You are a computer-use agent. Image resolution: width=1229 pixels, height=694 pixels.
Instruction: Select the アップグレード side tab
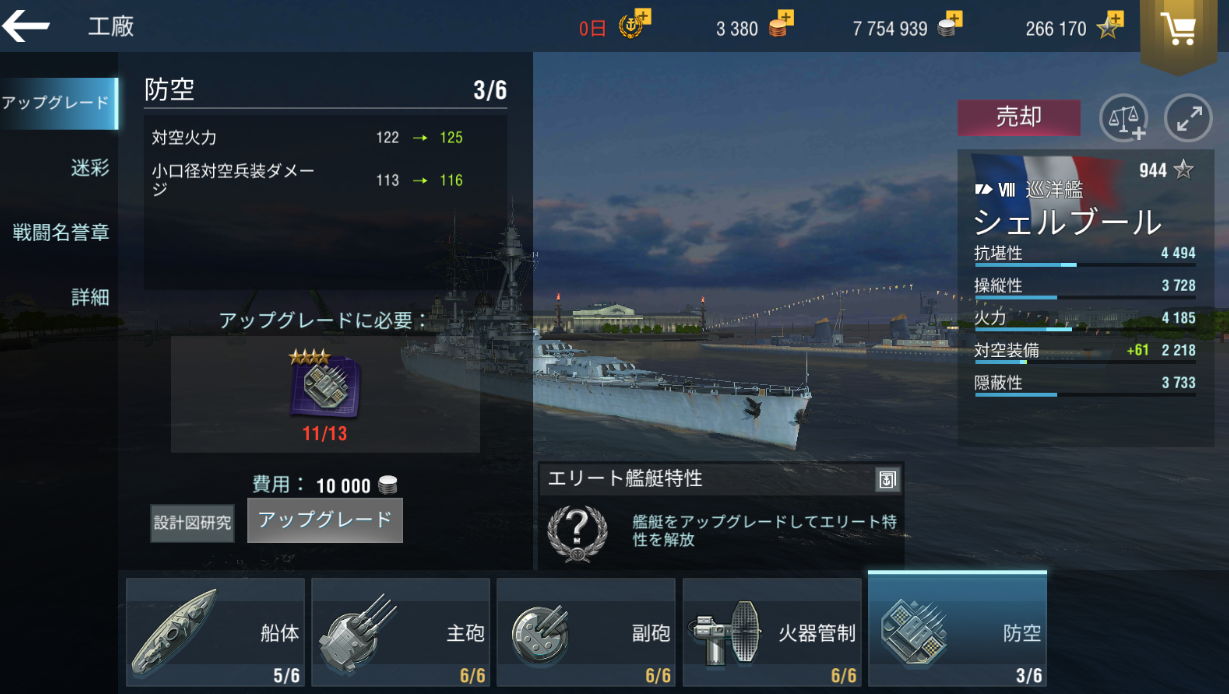pyautogui.click(x=57, y=104)
